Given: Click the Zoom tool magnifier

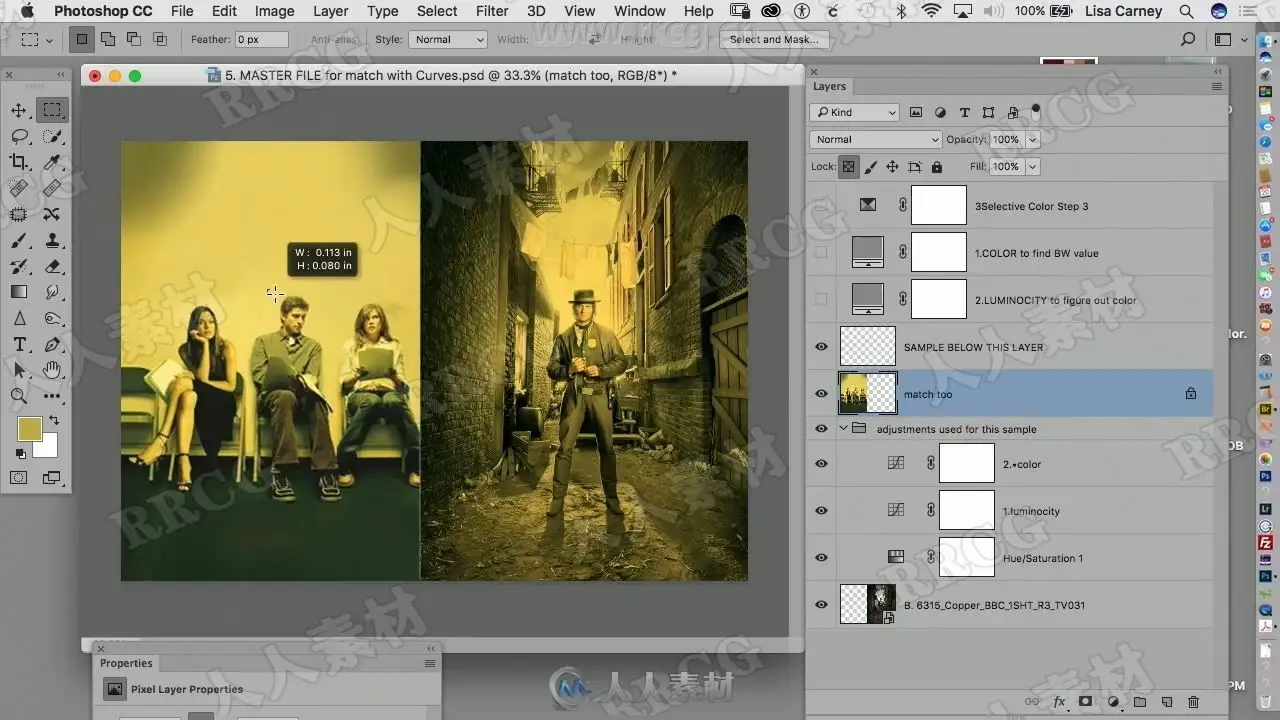Looking at the screenshot, I should 19,396.
